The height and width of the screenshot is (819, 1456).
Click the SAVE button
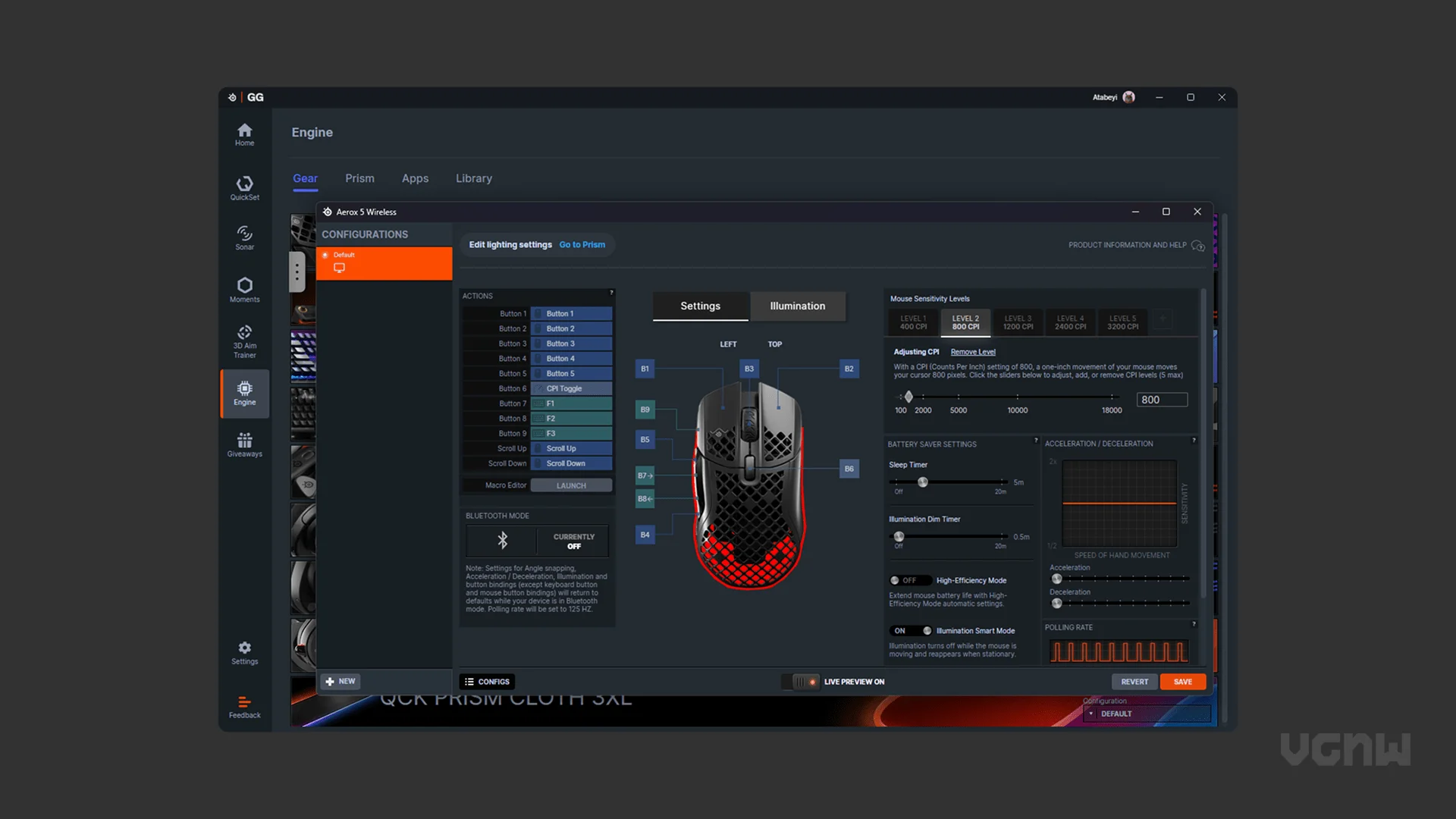1182,682
